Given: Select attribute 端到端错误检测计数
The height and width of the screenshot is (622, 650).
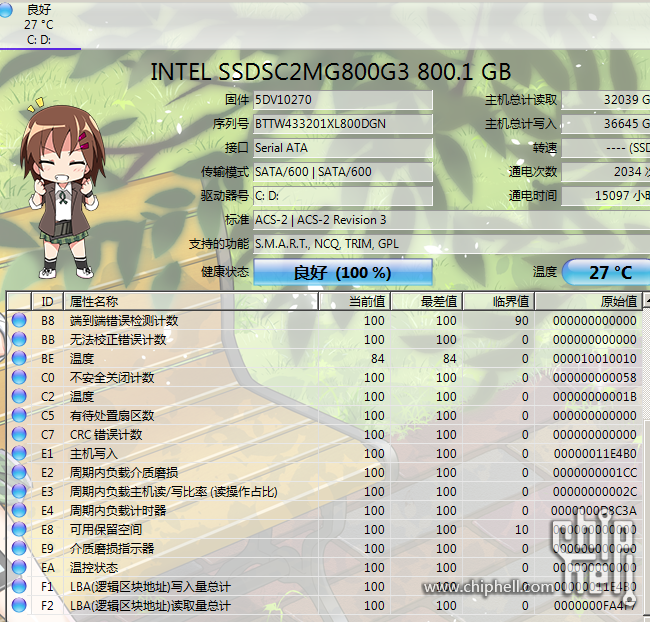Looking at the screenshot, I should tap(124, 321).
